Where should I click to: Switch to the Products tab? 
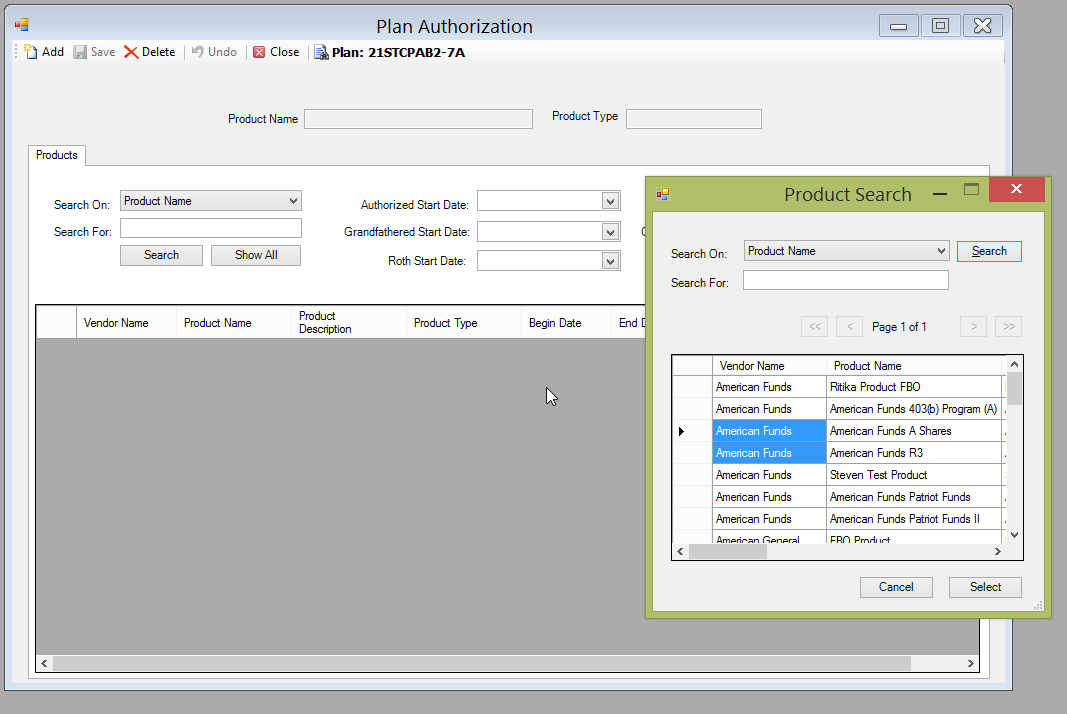tap(56, 155)
